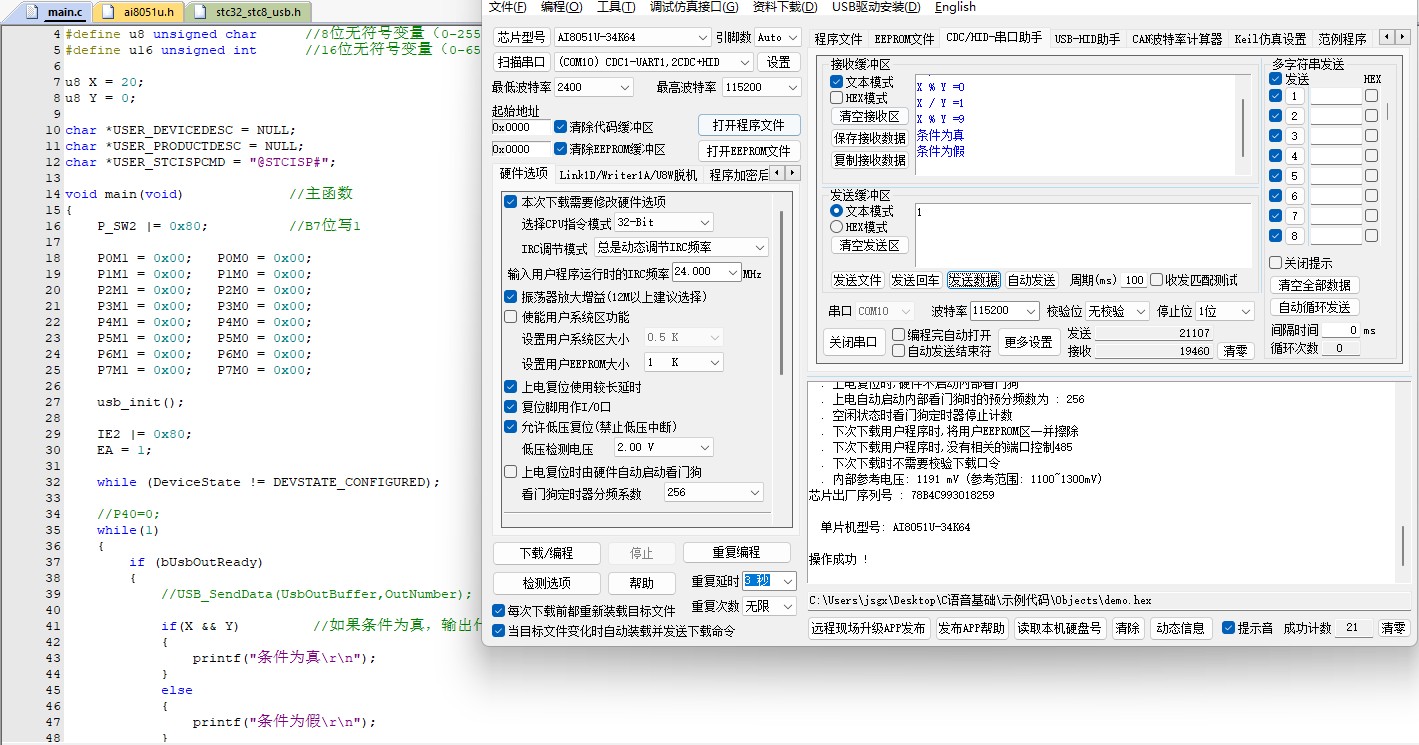Switch to Link1D/Writer1A/U8W脱机 tab
This screenshot has width=1419, height=745.
pyautogui.click(x=628, y=175)
